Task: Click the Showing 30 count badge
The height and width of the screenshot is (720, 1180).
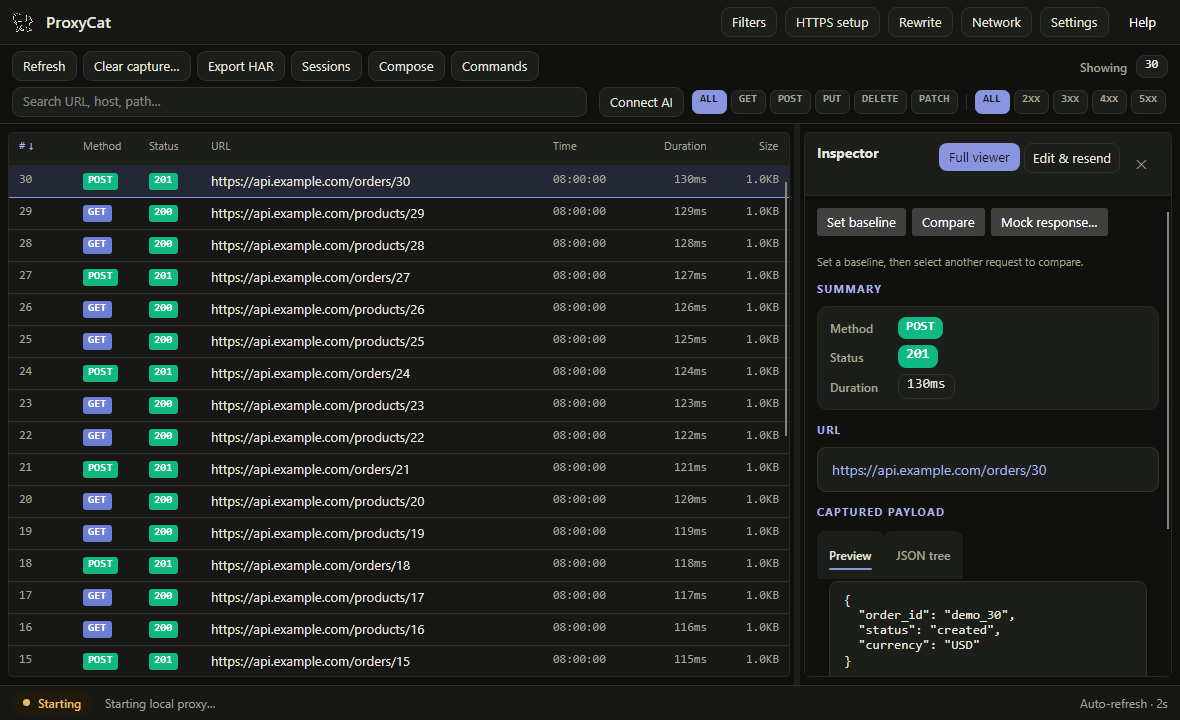Action: point(1151,66)
